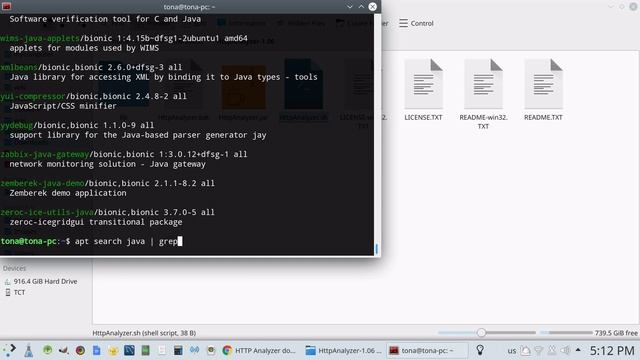The width and height of the screenshot is (640, 360).
Task: Open the KDE application launcher
Action: coord(10,350)
